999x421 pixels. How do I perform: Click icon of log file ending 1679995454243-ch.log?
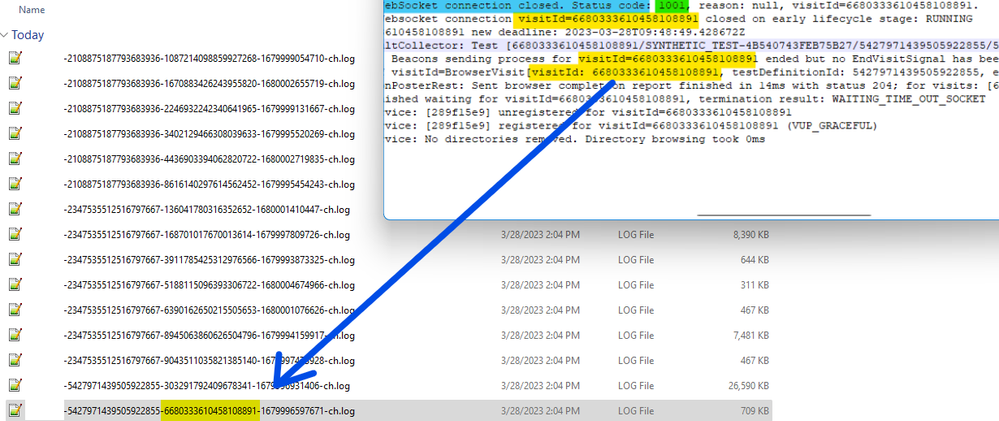coord(15,184)
